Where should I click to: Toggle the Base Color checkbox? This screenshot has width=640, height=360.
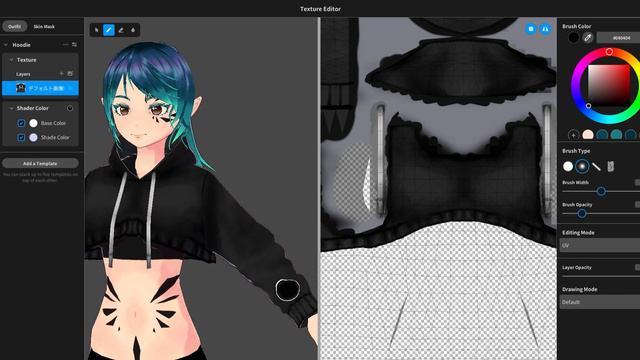click(21, 123)
